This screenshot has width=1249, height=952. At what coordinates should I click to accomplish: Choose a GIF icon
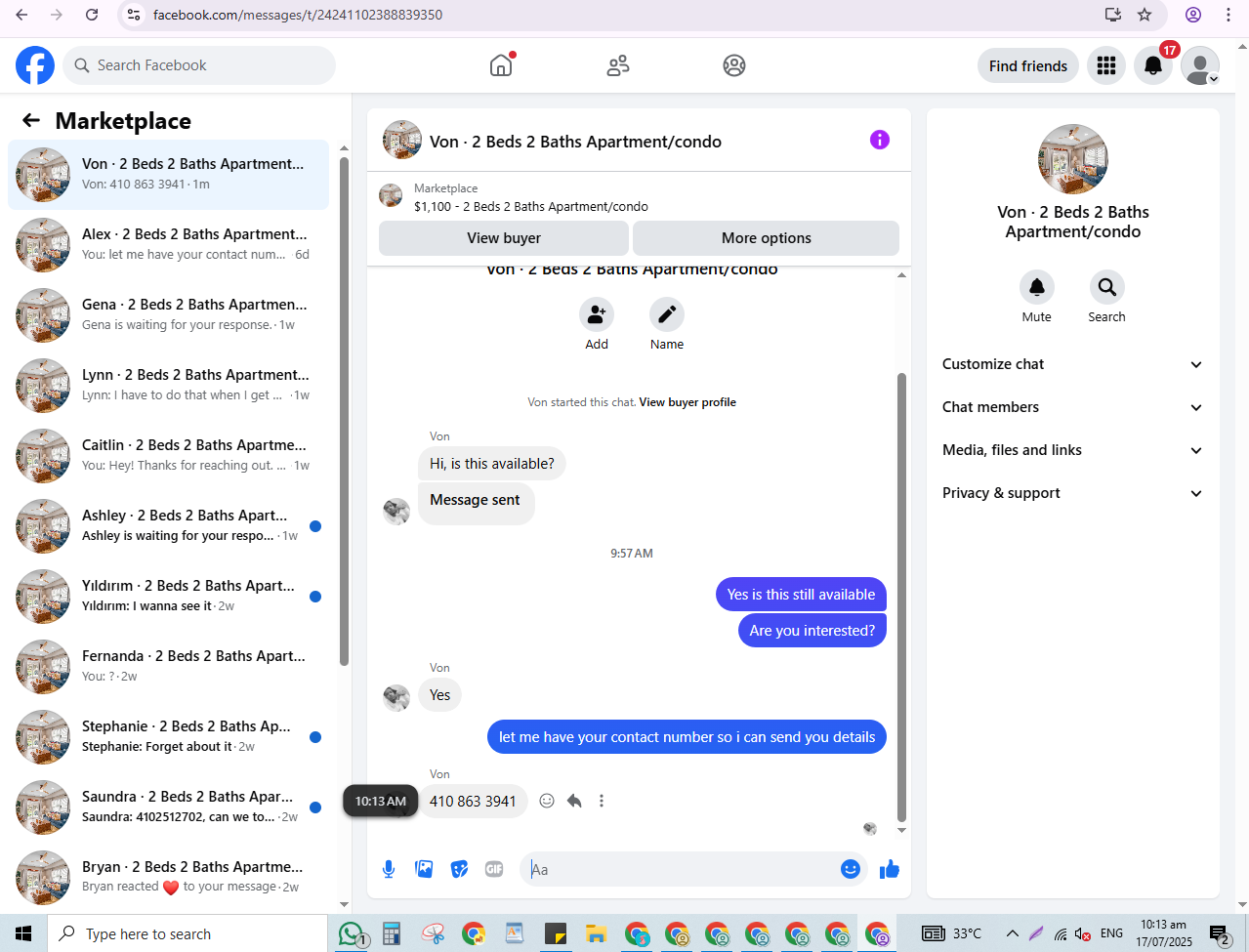(494, 869)
